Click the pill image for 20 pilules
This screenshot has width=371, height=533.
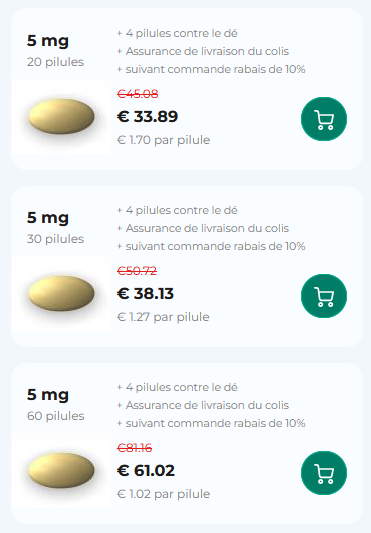61,117
